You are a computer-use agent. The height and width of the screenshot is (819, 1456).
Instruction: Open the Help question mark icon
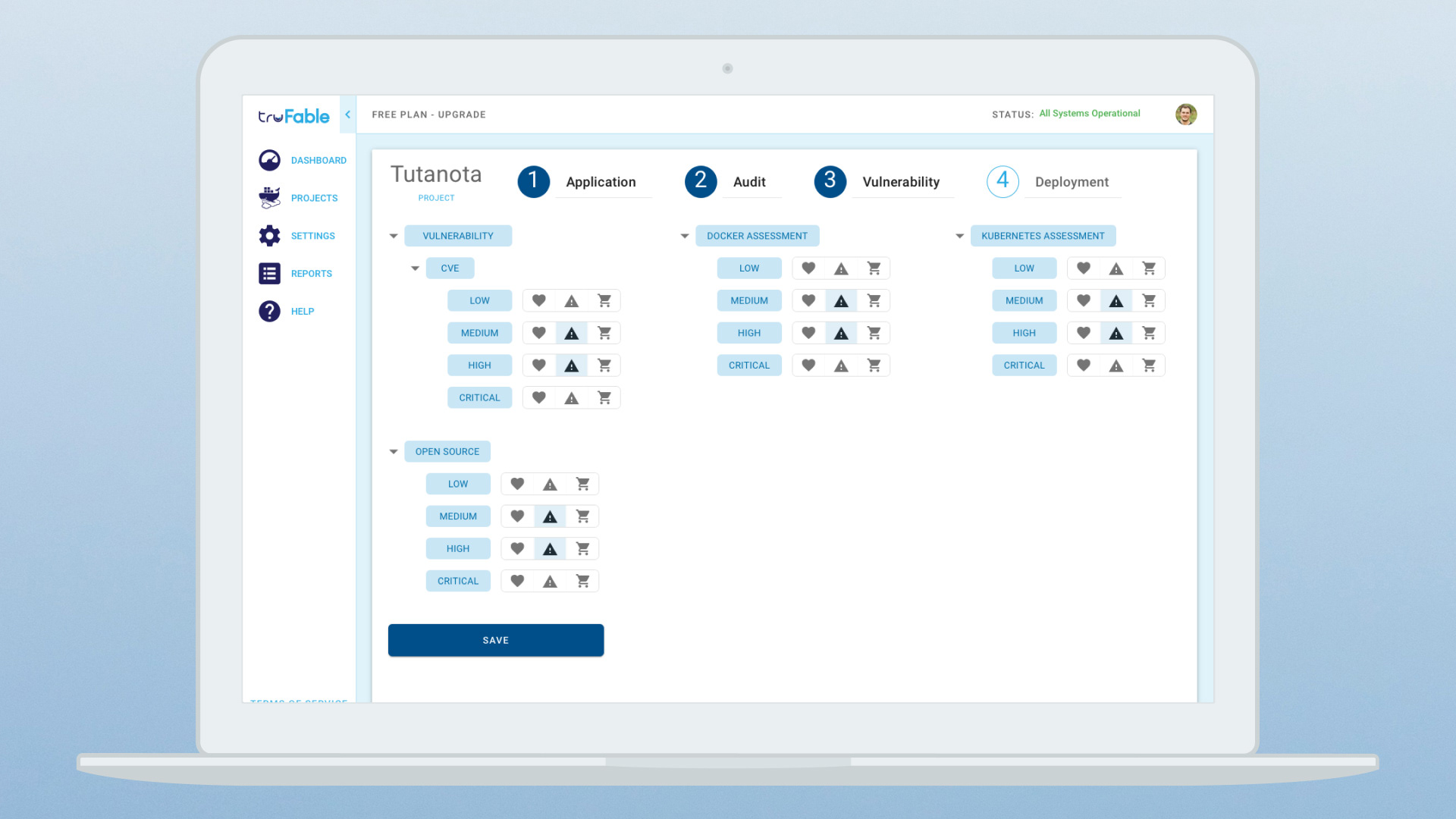point(269,311)
